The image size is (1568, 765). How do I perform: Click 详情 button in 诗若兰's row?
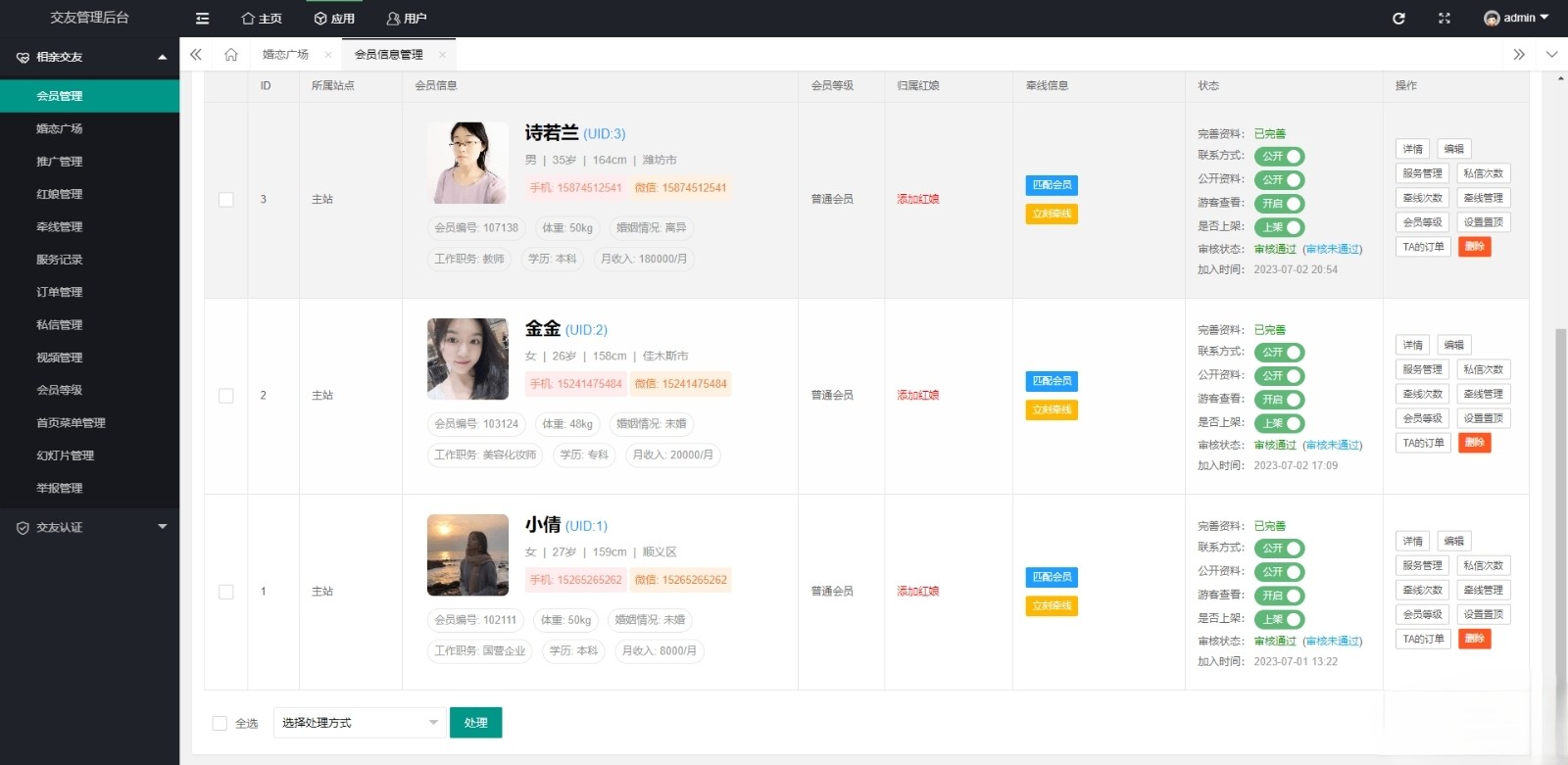click(x=1412, y=149)
